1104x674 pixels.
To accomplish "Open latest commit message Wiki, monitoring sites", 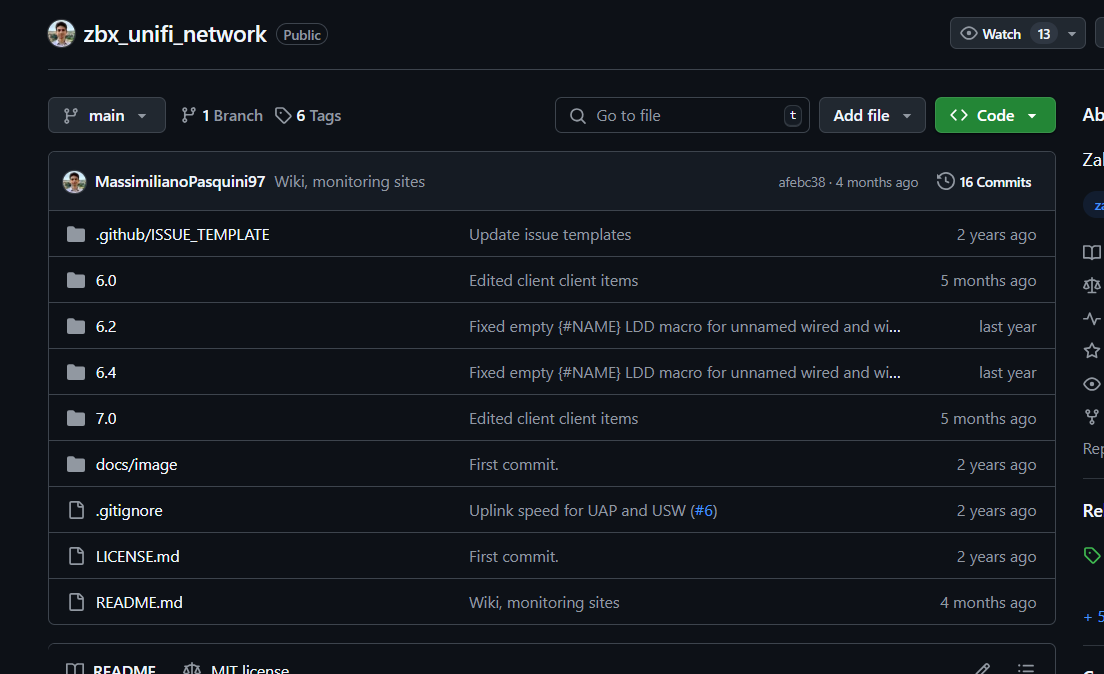I will (x=350, y=182).
